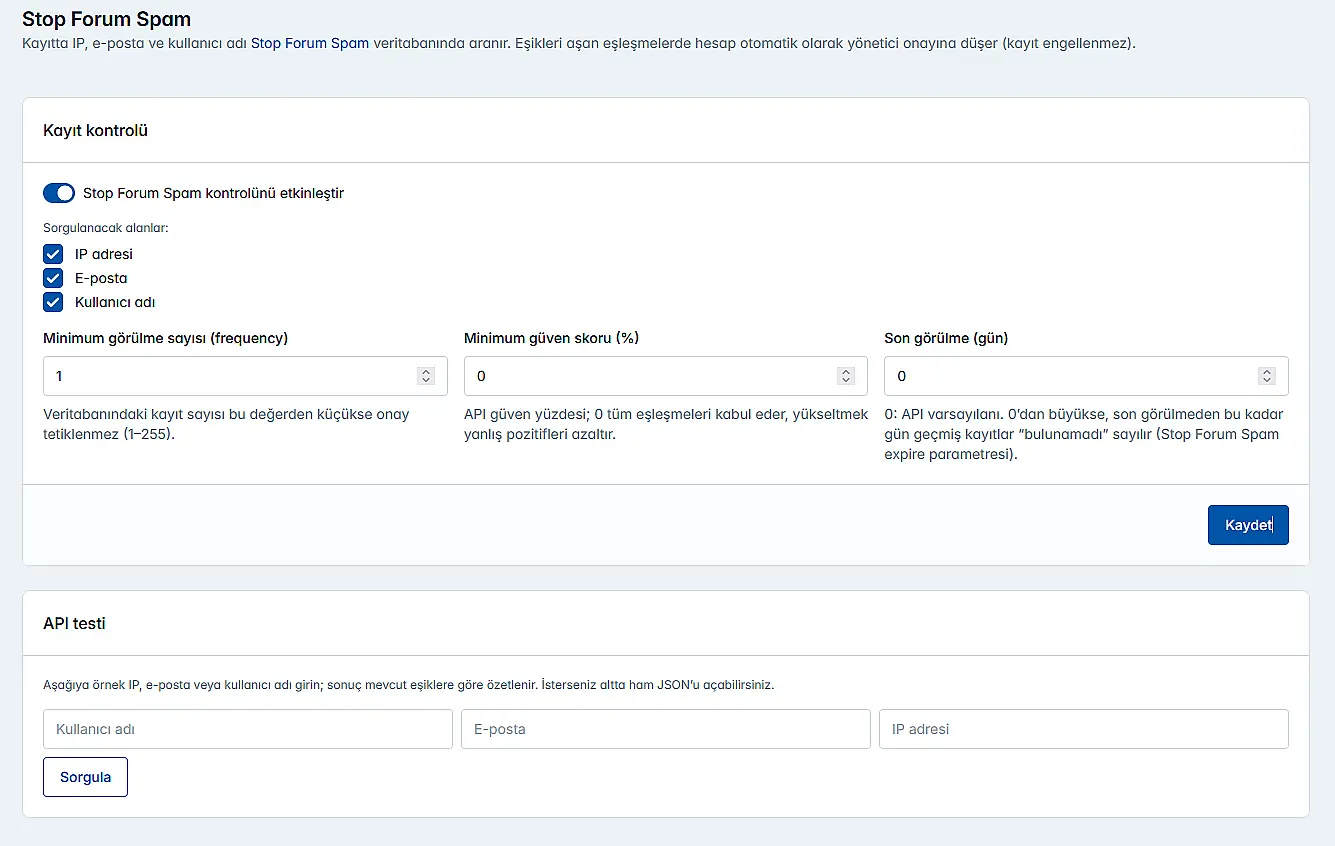
Task: Click the stepper arrows on Son görülme field
Action: pyautogui.click(x=1267, y=376)
